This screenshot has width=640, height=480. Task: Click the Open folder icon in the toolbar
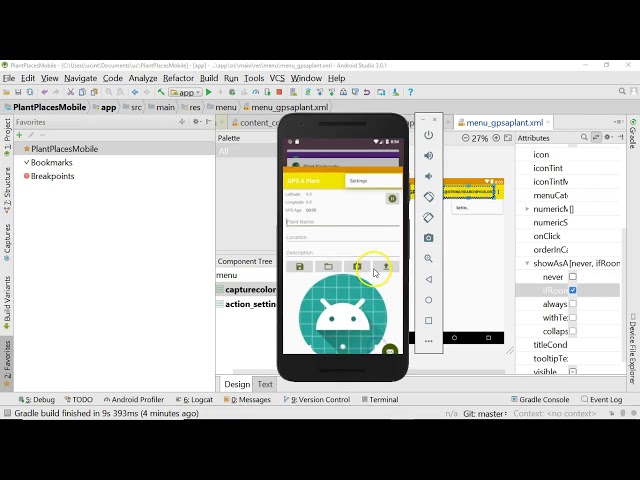7,92
